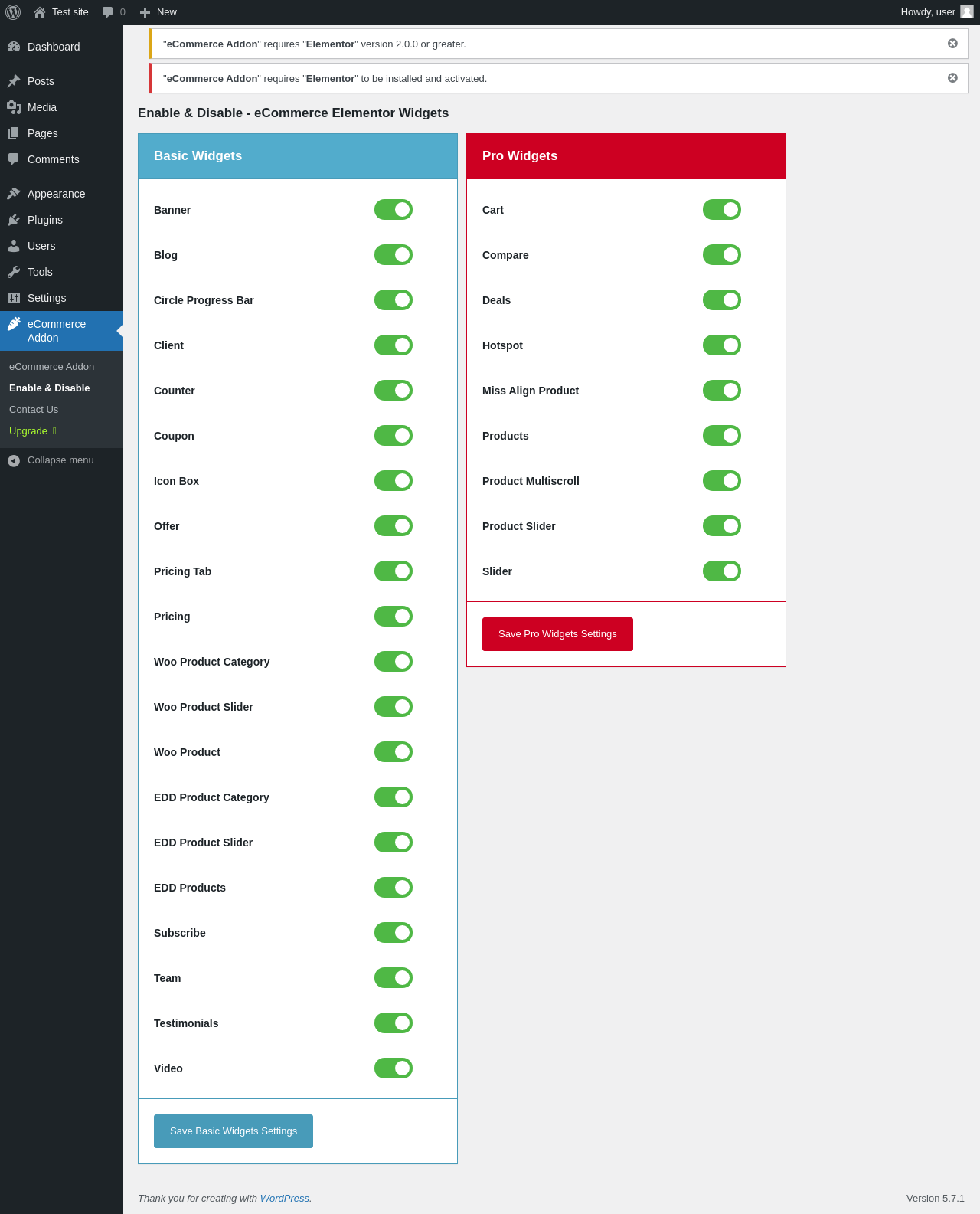
Task: Disable the Product Multiscroll toggle
Action: coord(722,481)
